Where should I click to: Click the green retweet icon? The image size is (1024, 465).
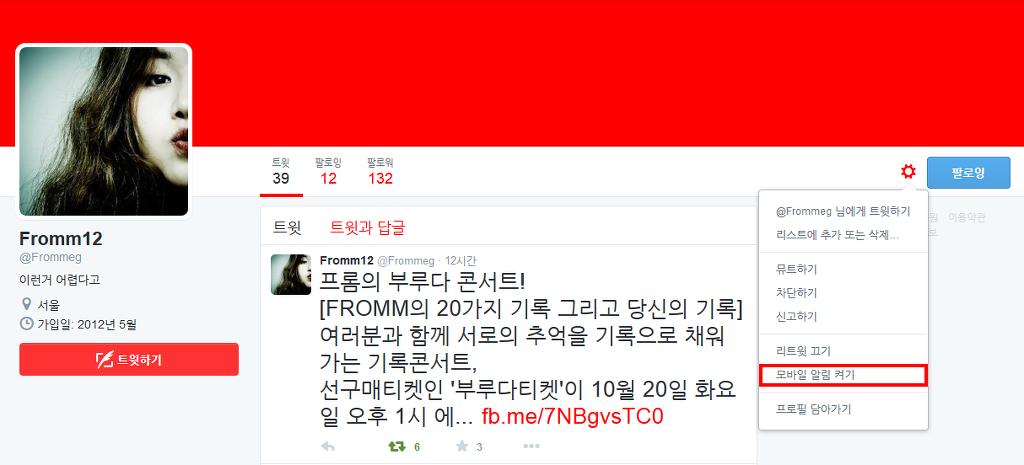pos(396,447)
